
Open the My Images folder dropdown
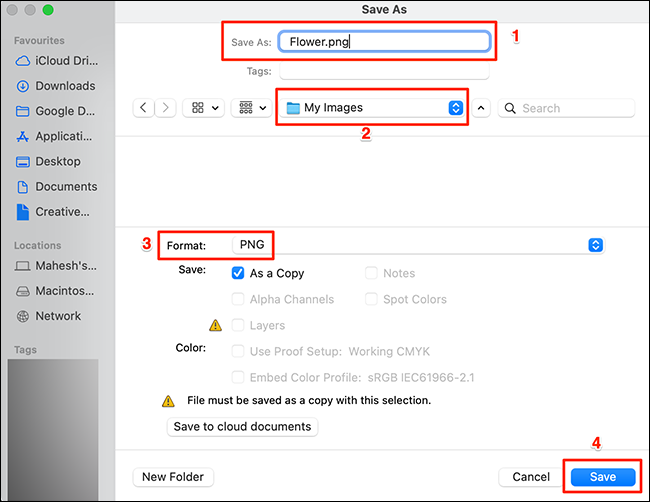click(373, 108)
